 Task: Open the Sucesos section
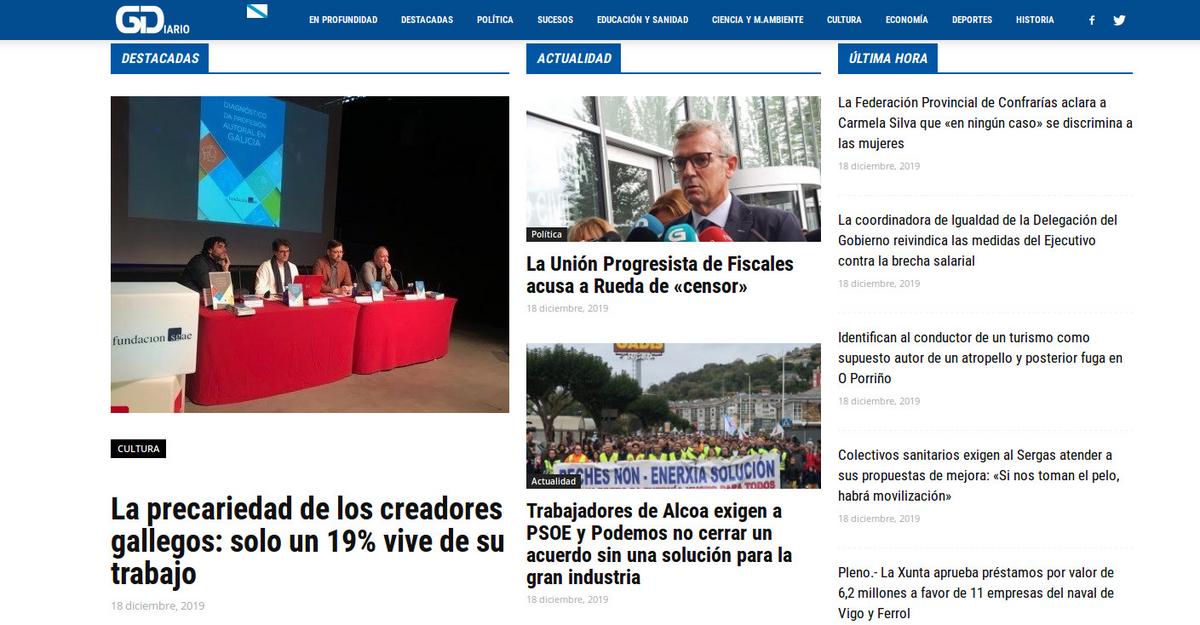pos(555,20)
